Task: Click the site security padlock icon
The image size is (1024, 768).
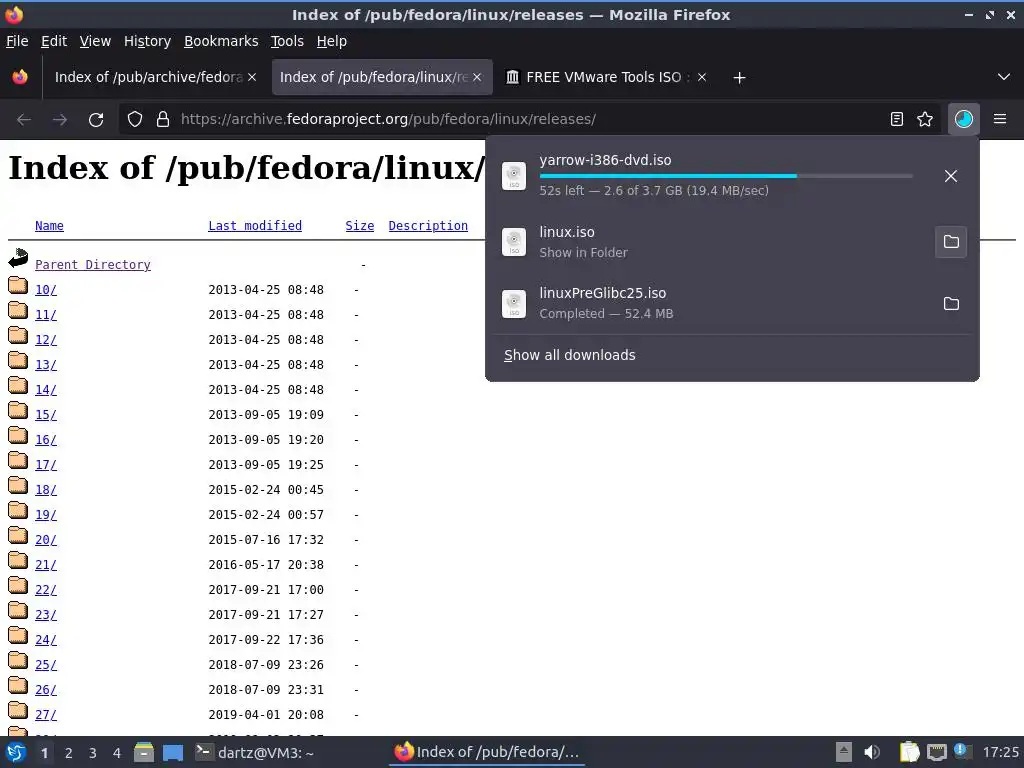Action: click(x=163, y=120)
